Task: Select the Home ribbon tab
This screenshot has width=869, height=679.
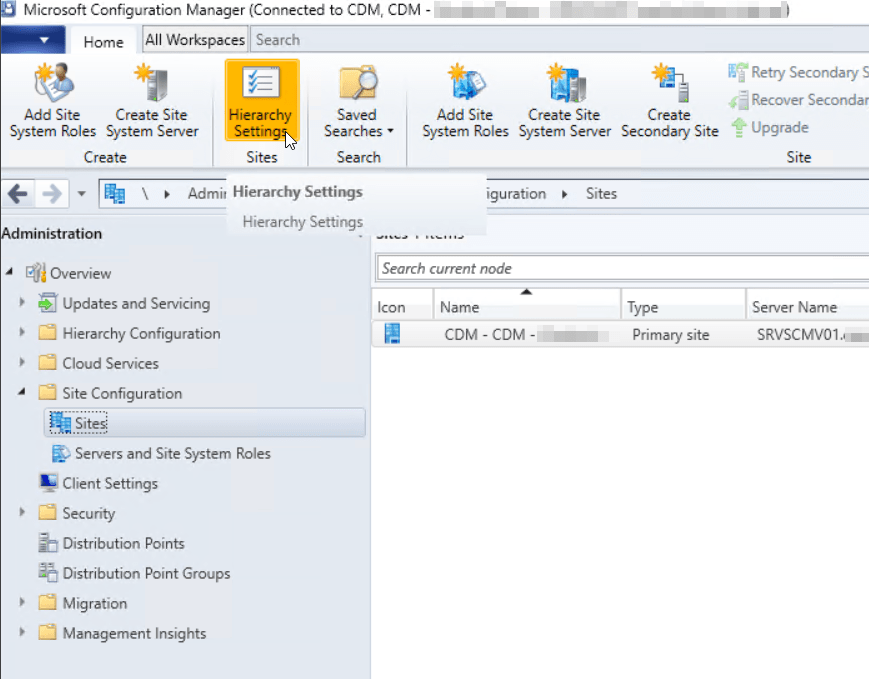Action: coord(103,41)
